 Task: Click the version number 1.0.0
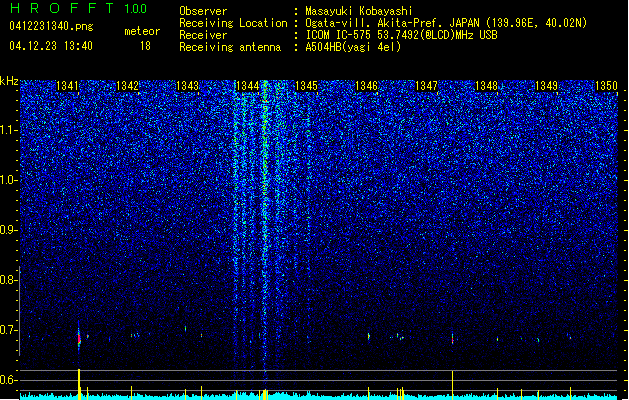135,8
